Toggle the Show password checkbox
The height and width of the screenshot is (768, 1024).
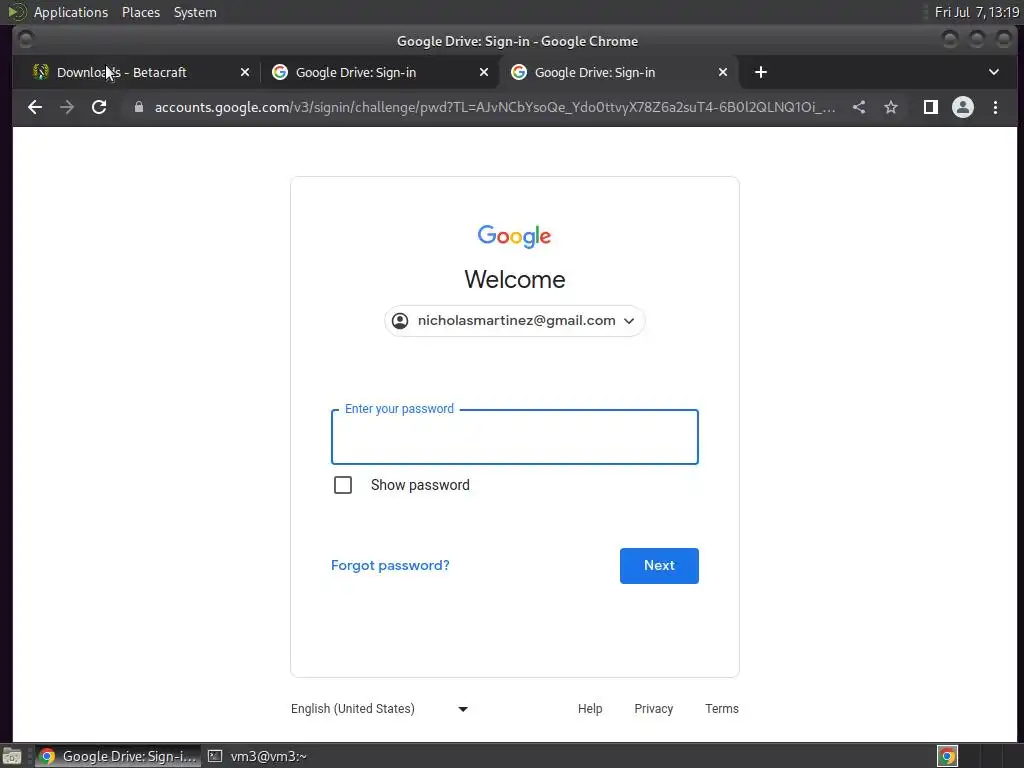(343, 485)
